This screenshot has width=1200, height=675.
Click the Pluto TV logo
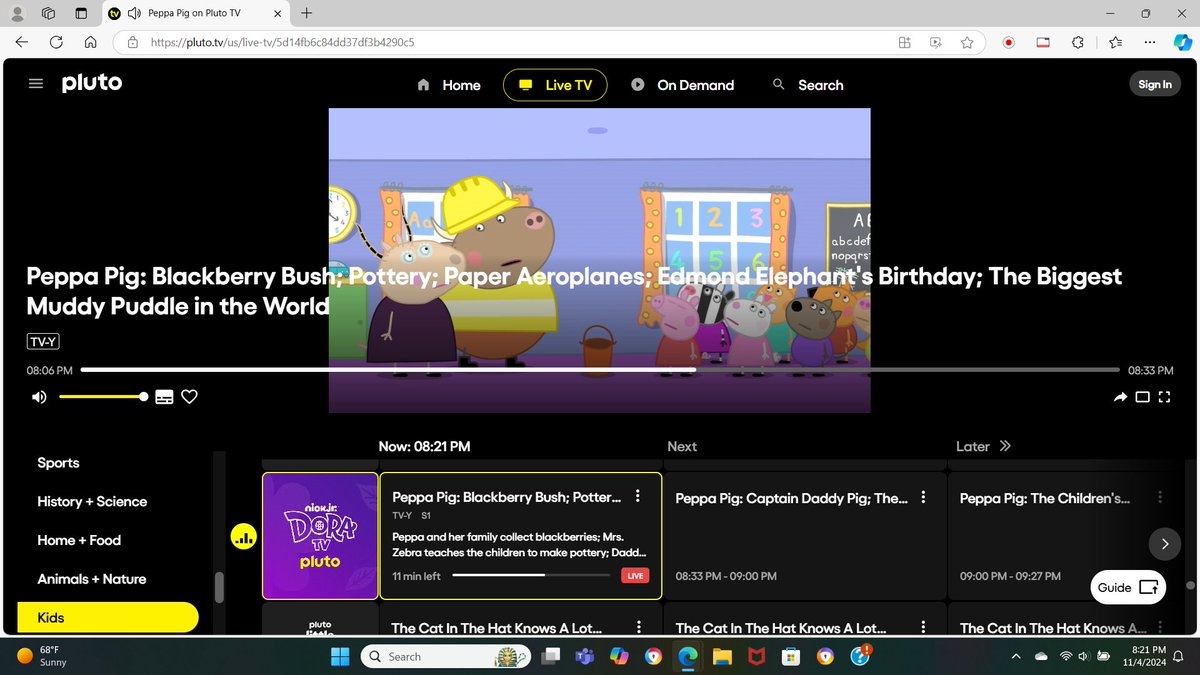click(x=91, y=83)
